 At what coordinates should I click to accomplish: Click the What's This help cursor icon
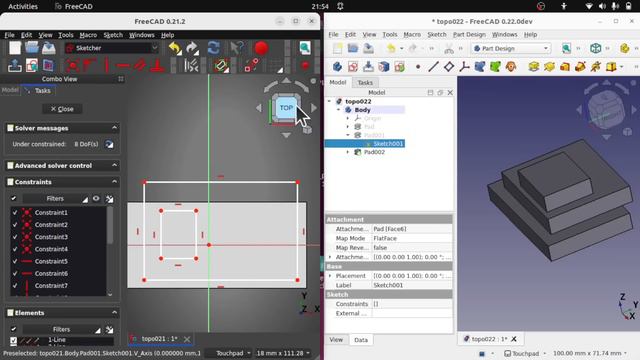[x=236, y=48]
